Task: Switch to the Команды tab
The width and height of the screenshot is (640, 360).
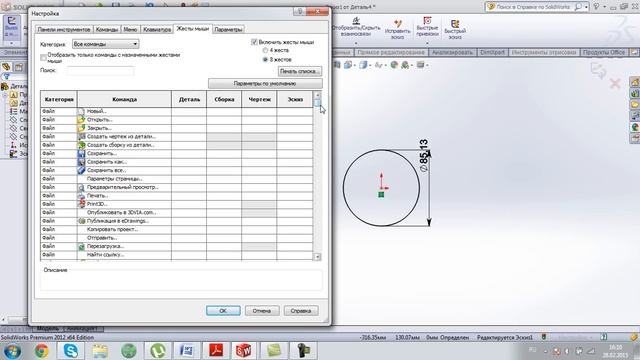Action: coord(107,29)
